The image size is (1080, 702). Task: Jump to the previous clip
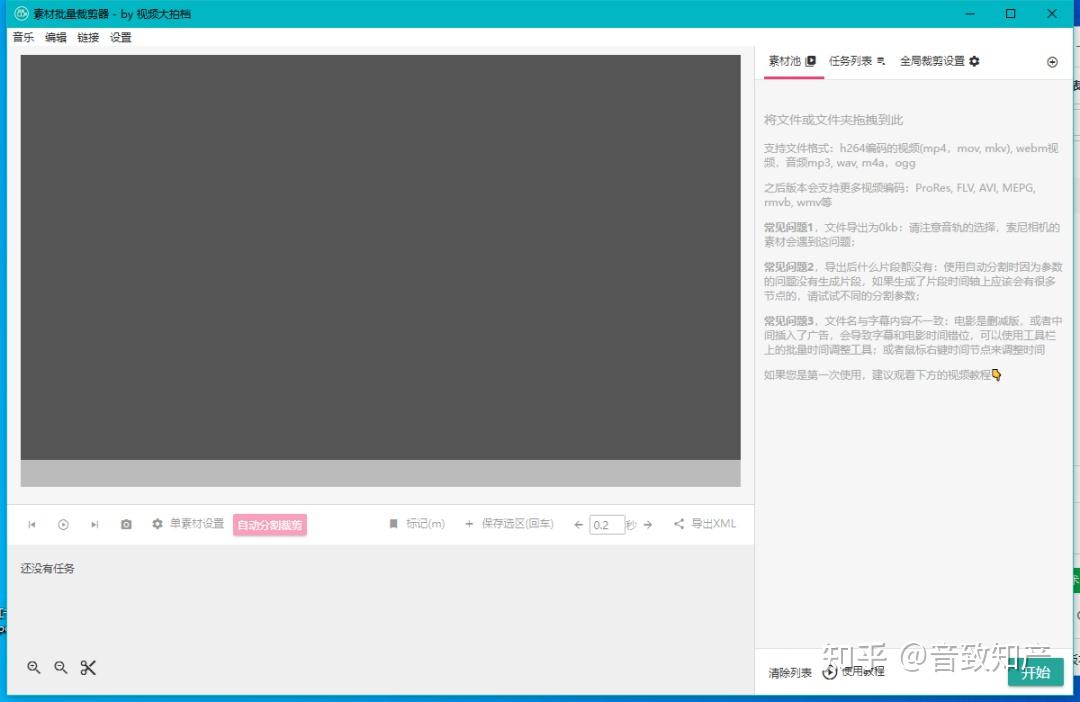32,524
